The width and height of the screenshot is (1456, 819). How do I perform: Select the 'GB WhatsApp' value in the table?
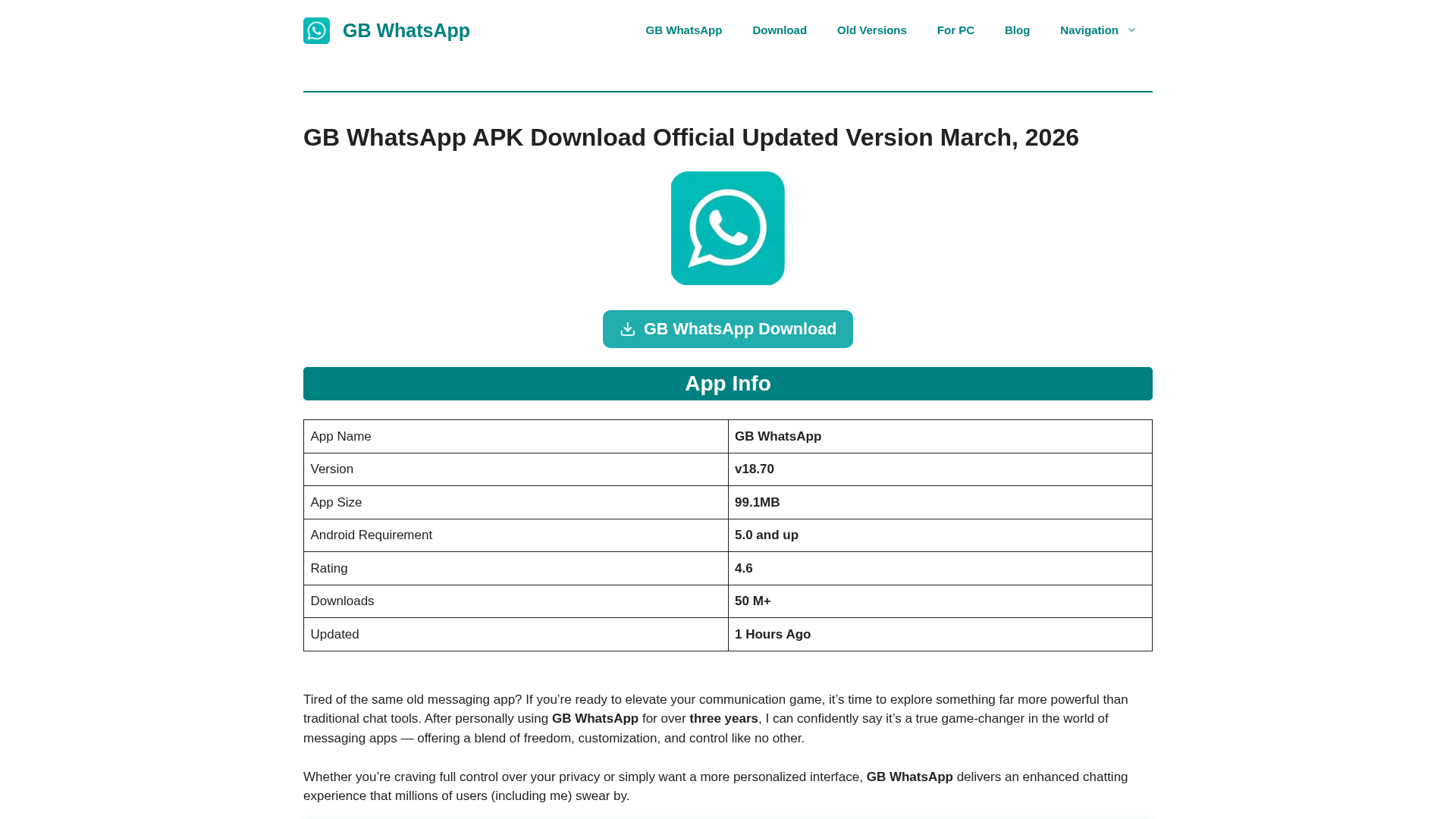point(778,437)
